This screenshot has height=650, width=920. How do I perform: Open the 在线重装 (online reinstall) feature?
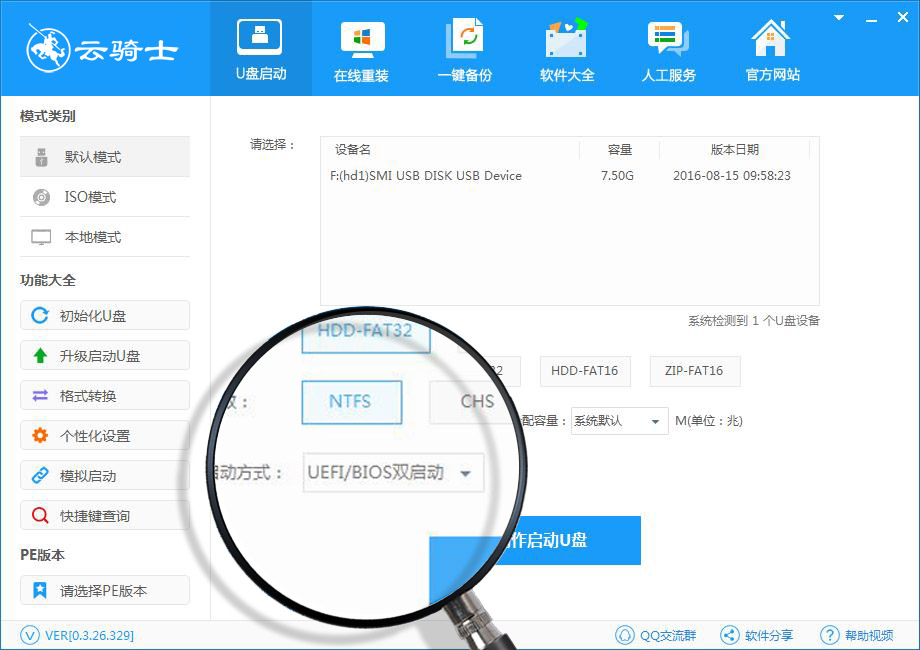tap(362, 48)
